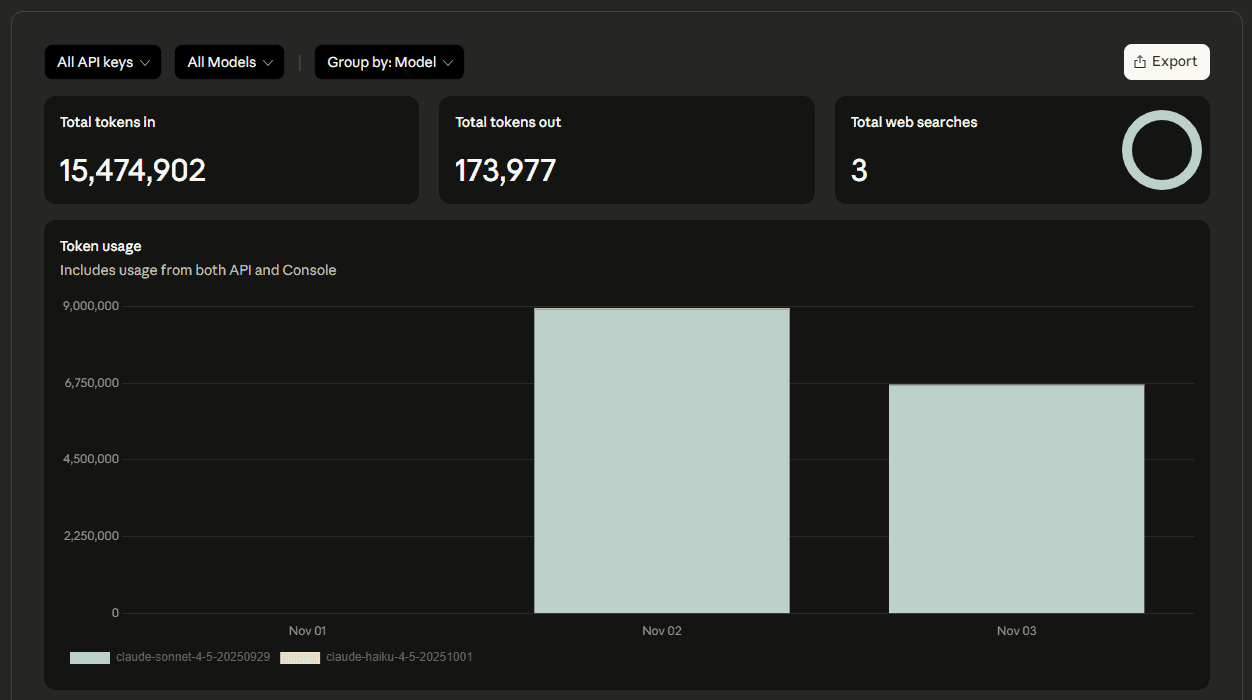
Task: Click the claude-haiku-4-5-20251001 legend label
Action: click(x=399, y=657)
